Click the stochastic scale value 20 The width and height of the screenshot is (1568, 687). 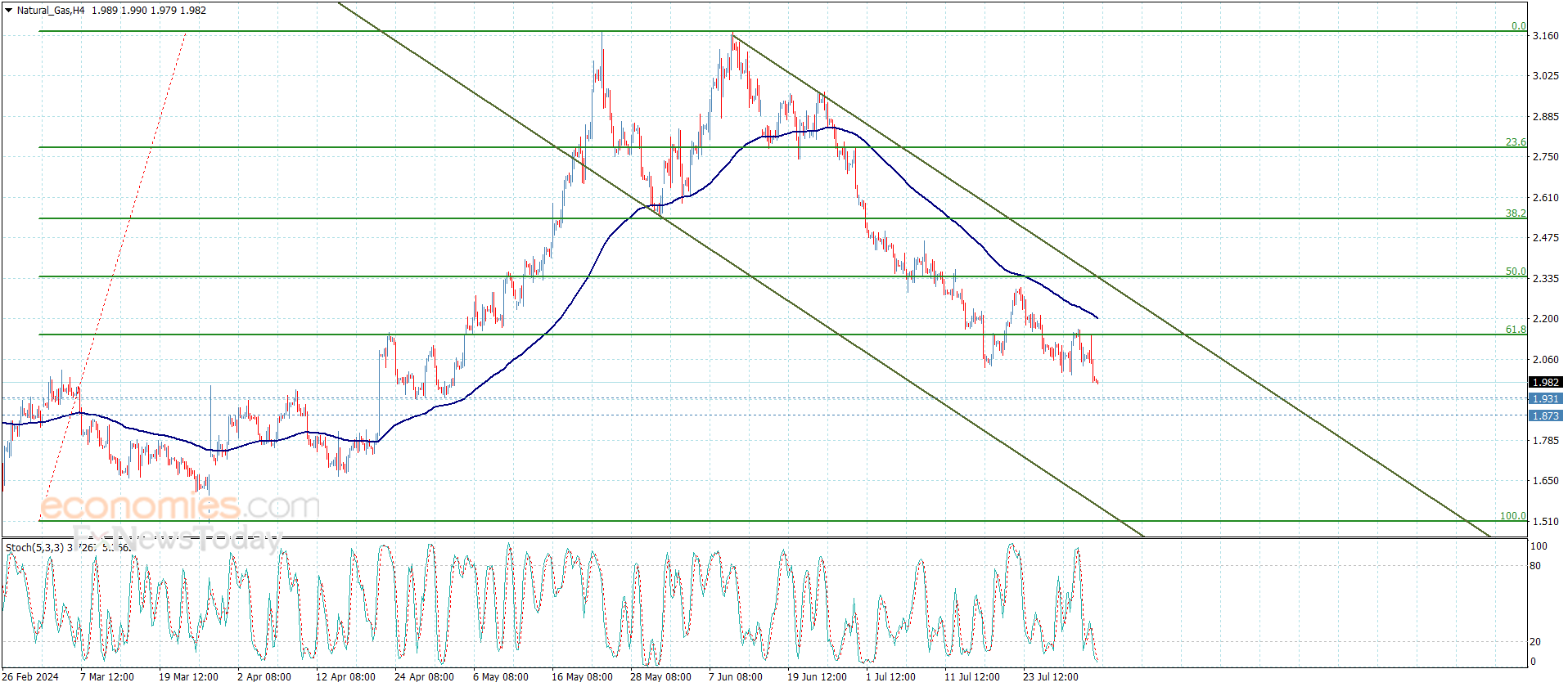[1535, 642]
